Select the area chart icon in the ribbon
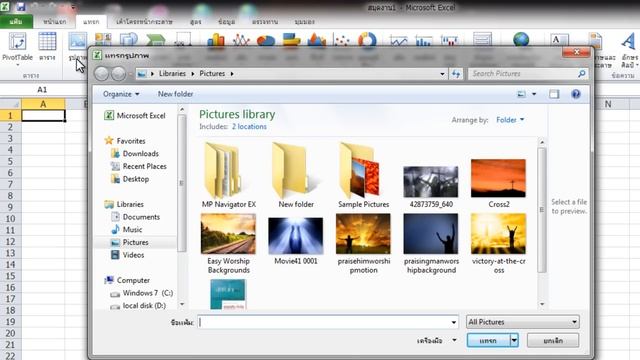Viewport: 640px width, 360px height. click(x=317, y=41)
